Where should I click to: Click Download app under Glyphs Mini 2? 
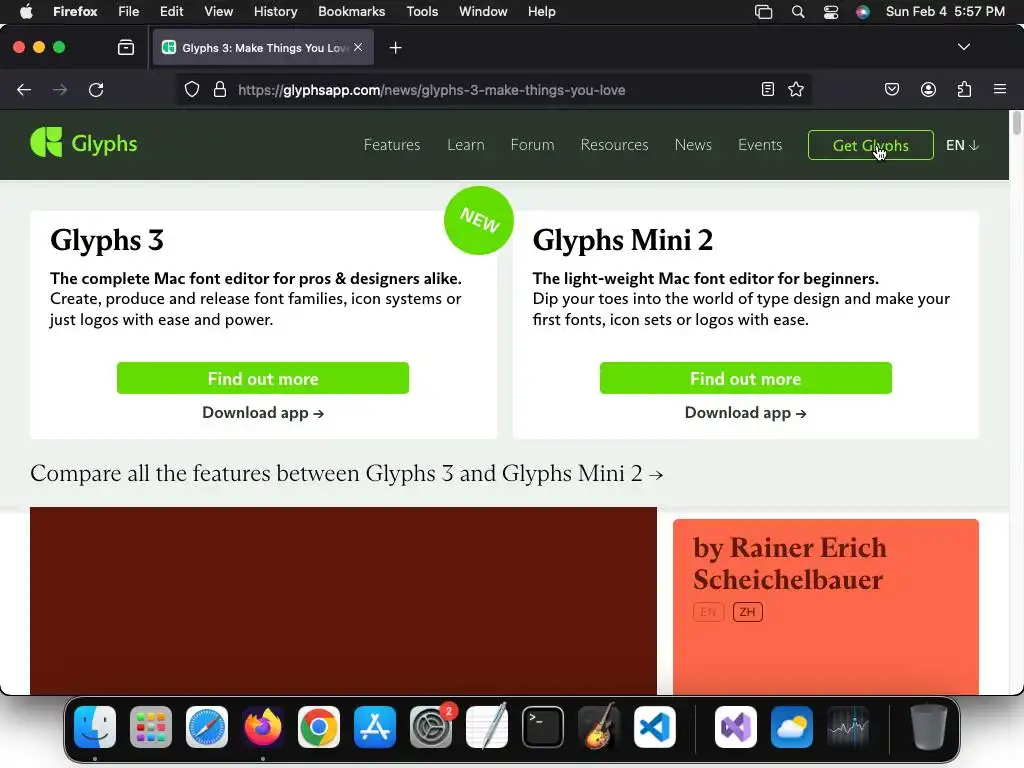(x=745, y=413)
